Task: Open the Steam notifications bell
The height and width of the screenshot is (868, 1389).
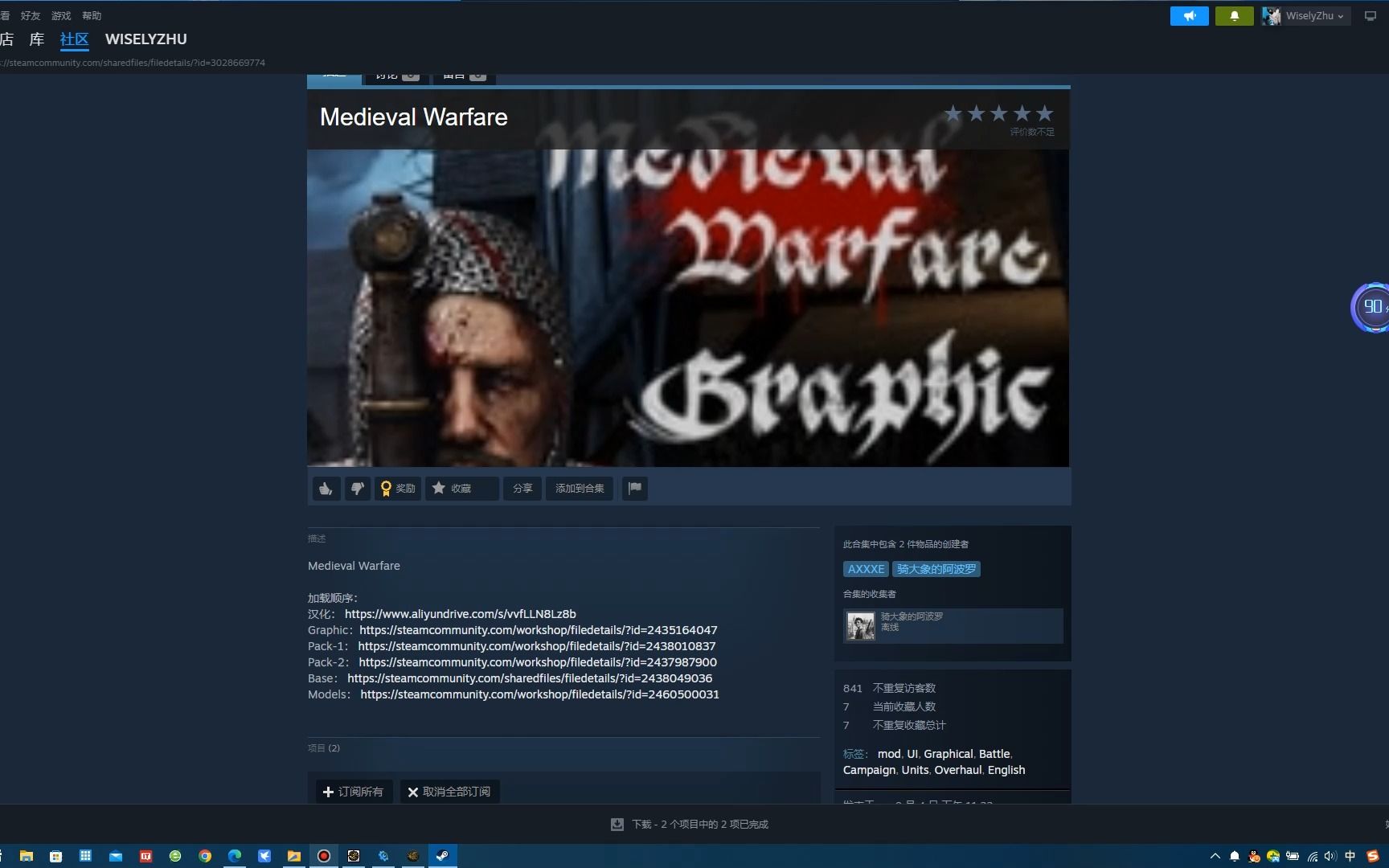Action: [1235, 16]
